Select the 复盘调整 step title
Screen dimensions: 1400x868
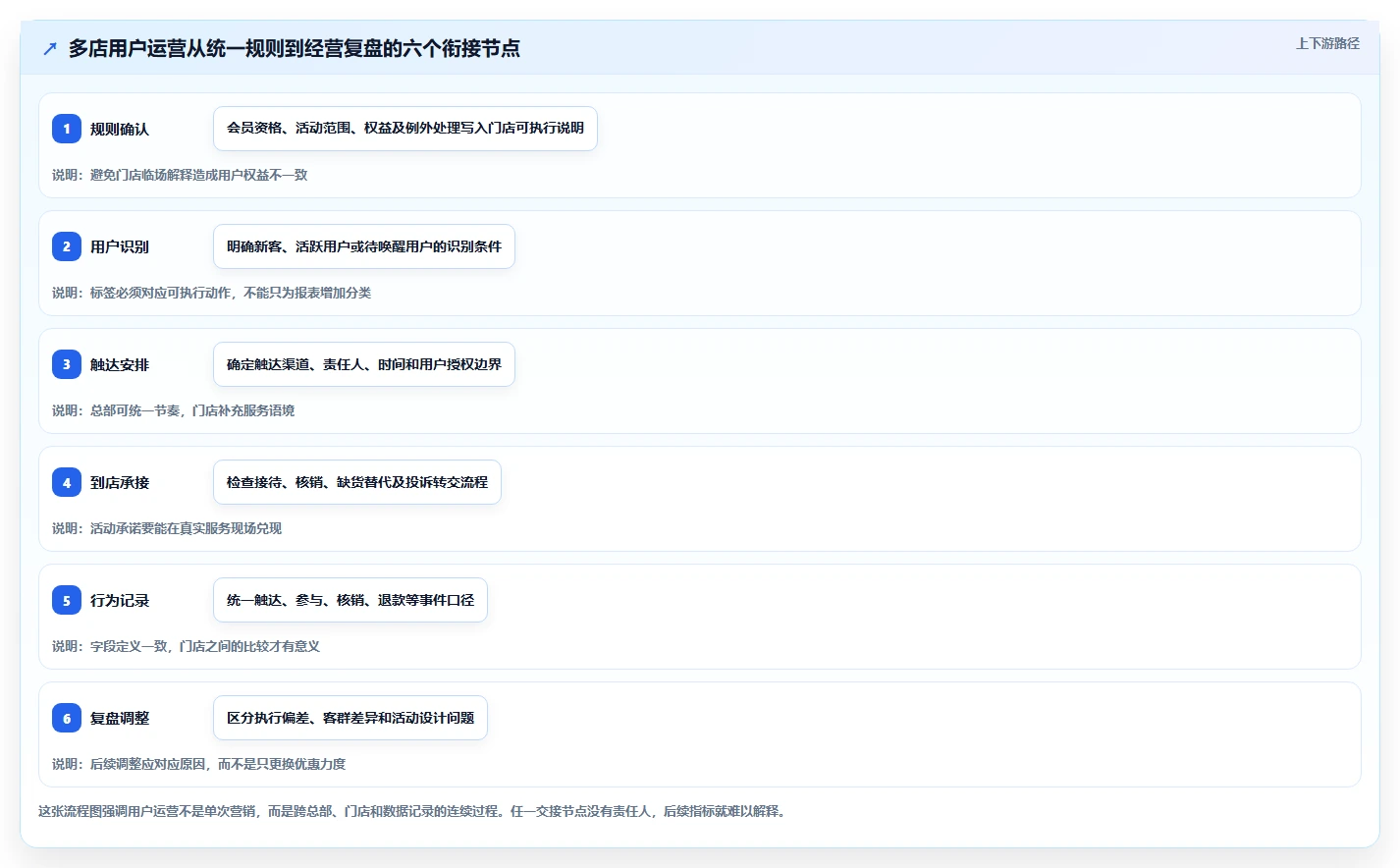click(x=120, y=718)
